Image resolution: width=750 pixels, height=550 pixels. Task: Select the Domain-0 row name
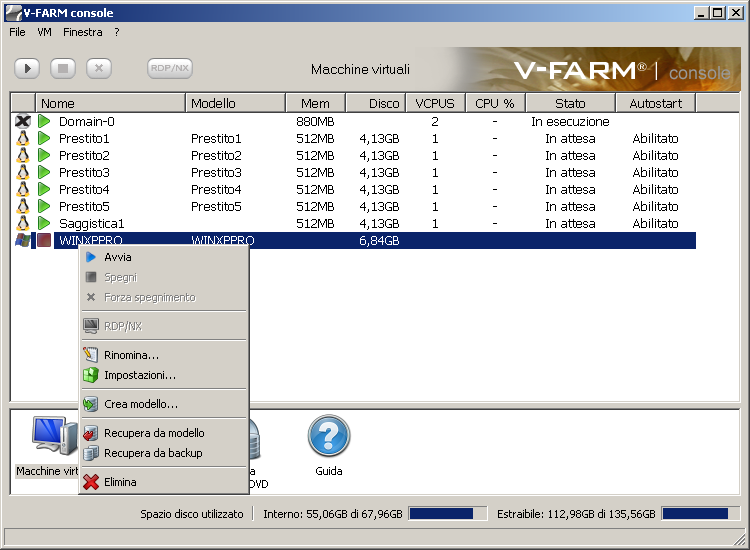click(x=87, y=121)
